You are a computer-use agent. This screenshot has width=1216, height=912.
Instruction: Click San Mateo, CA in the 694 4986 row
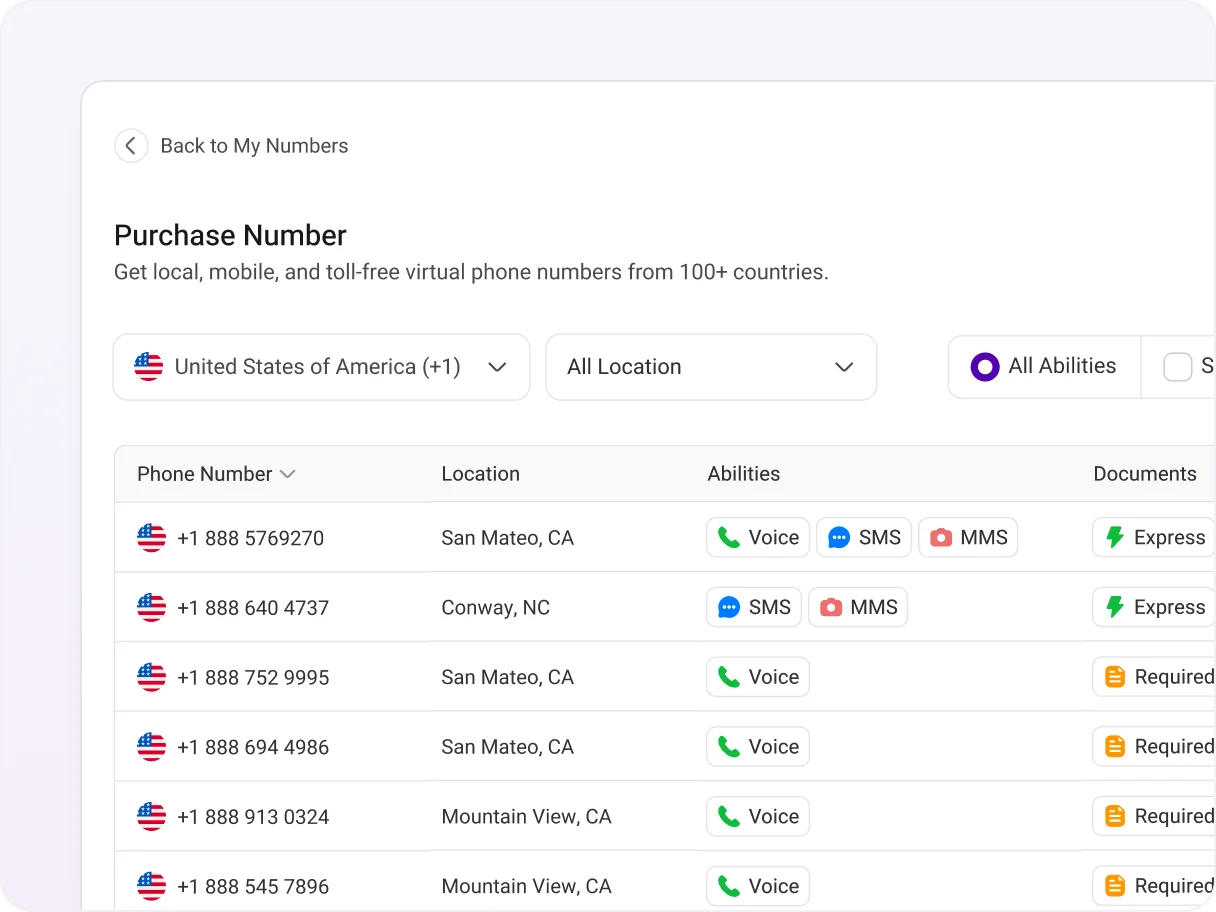508,747
